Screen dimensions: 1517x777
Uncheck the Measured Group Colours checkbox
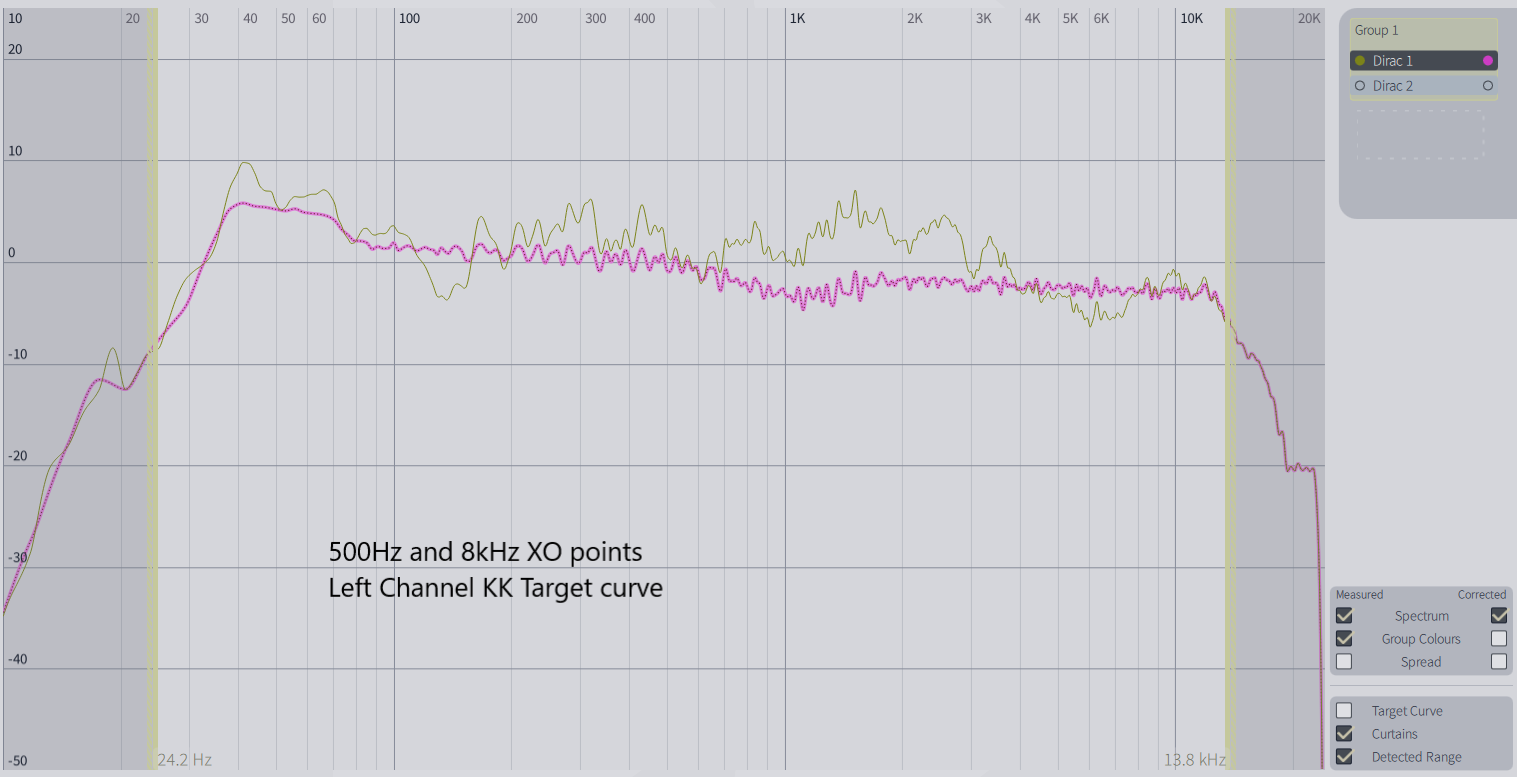pos(1344,639)
